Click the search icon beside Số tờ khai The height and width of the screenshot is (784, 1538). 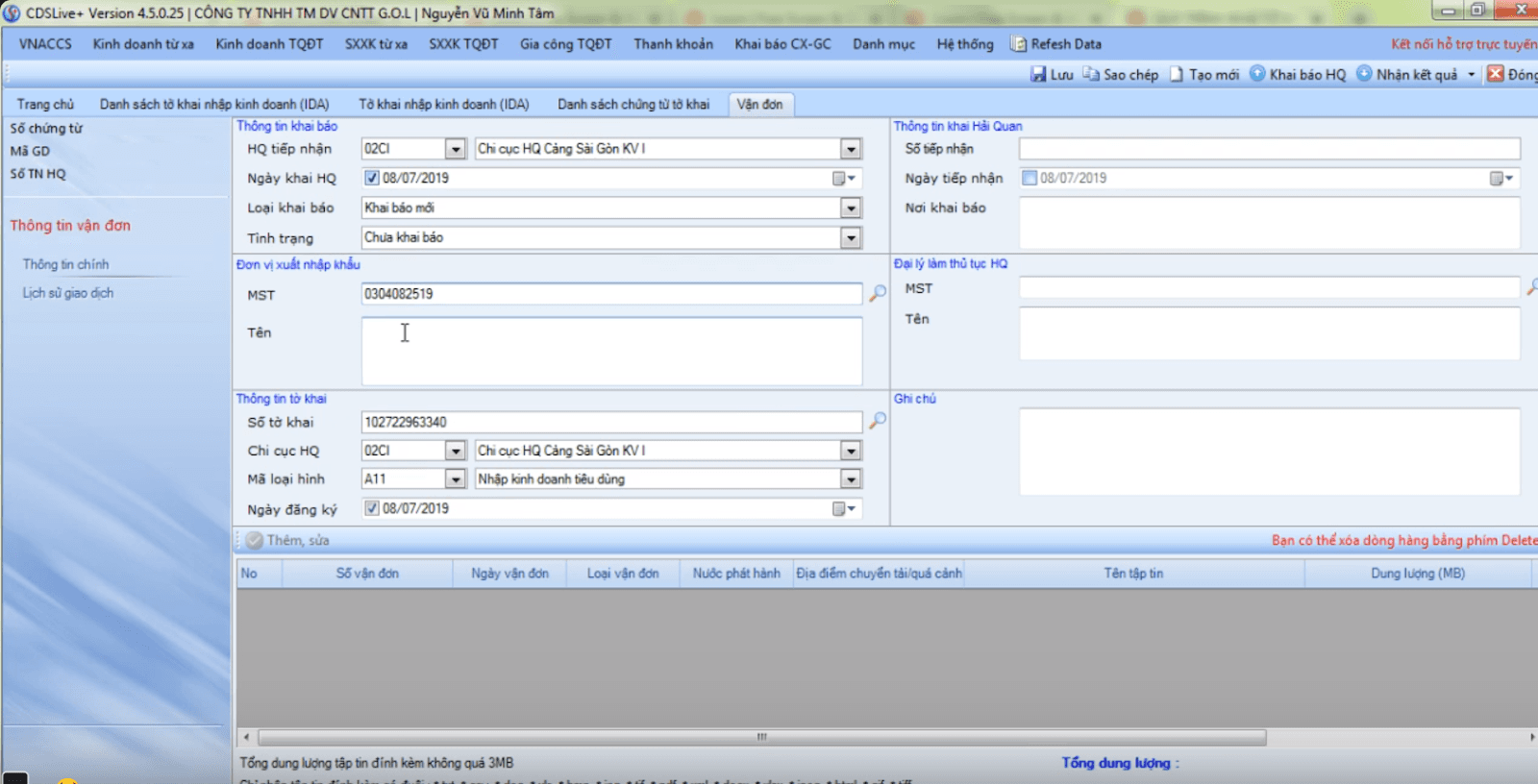[878, 421]
